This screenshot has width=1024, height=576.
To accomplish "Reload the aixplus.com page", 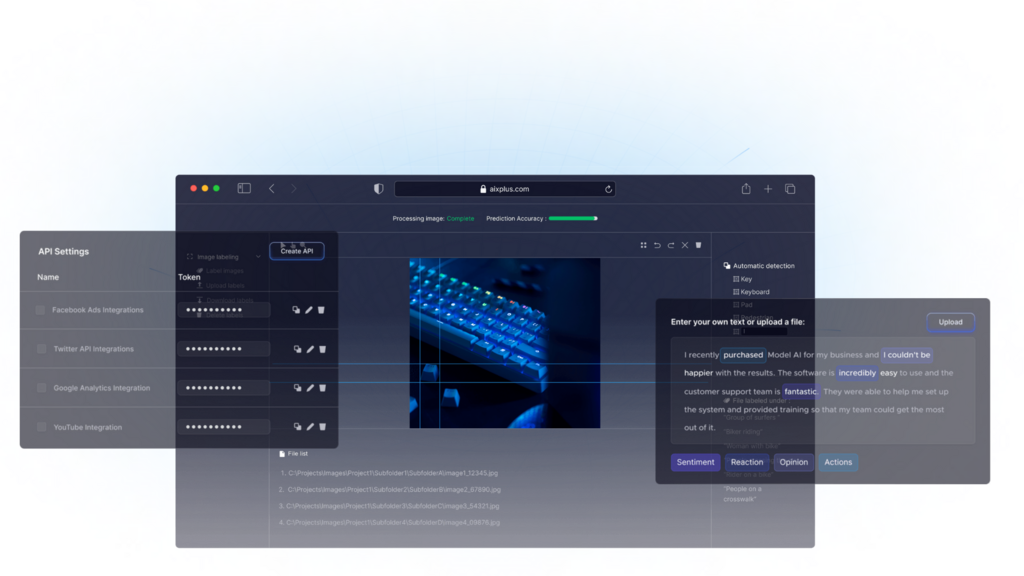I will [608, 189].
